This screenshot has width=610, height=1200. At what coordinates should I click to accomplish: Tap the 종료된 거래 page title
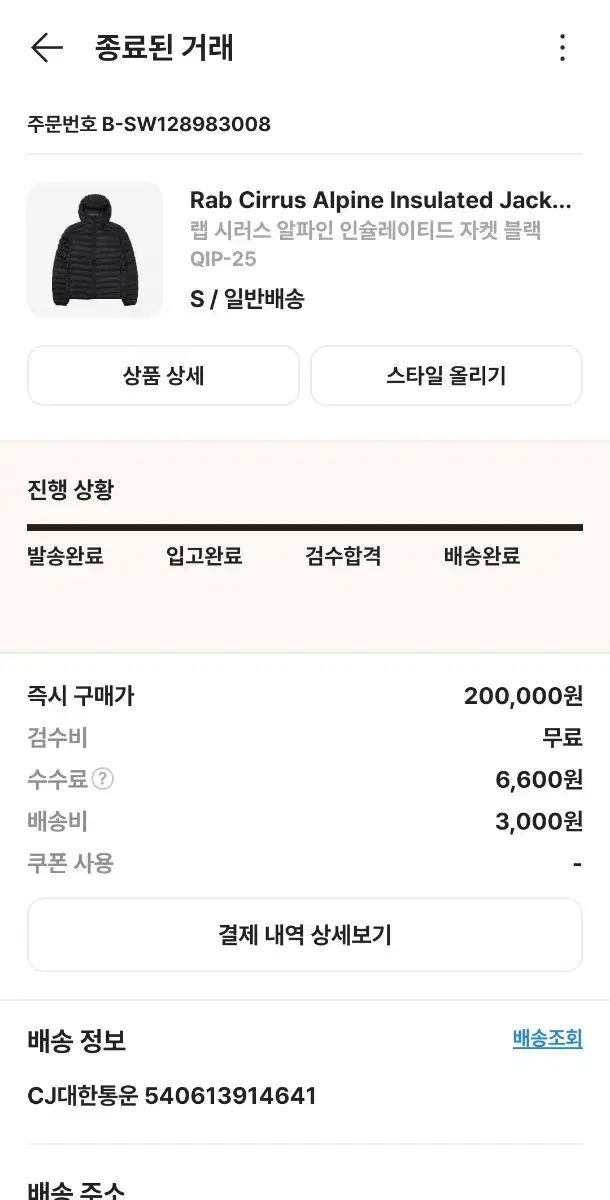pos(164,47)
